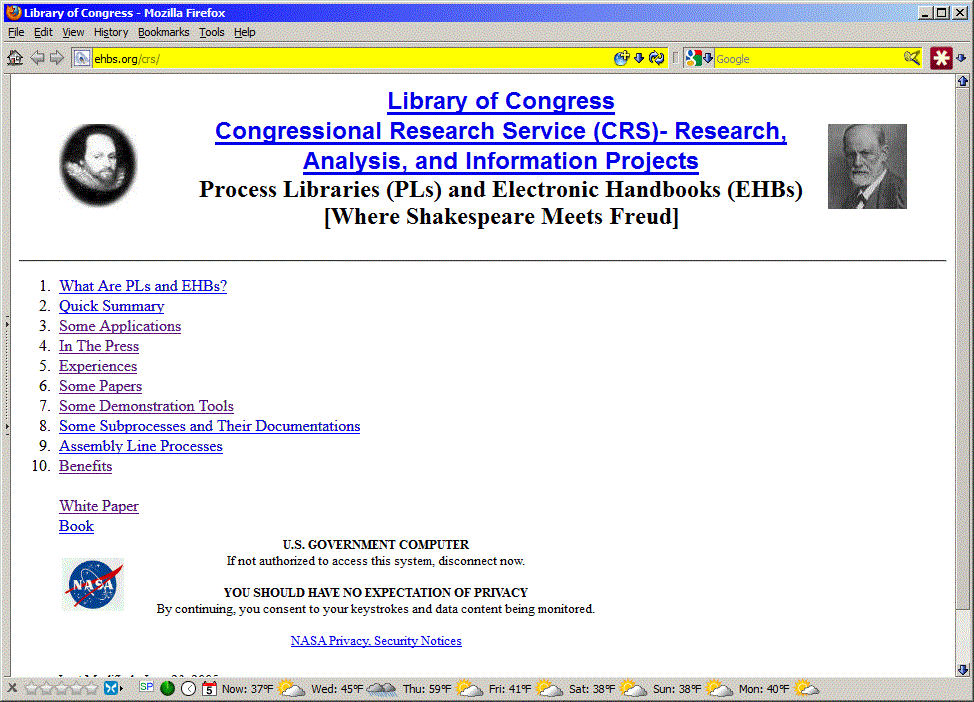Click the search magnifier go icon

(x=912, y=58)
